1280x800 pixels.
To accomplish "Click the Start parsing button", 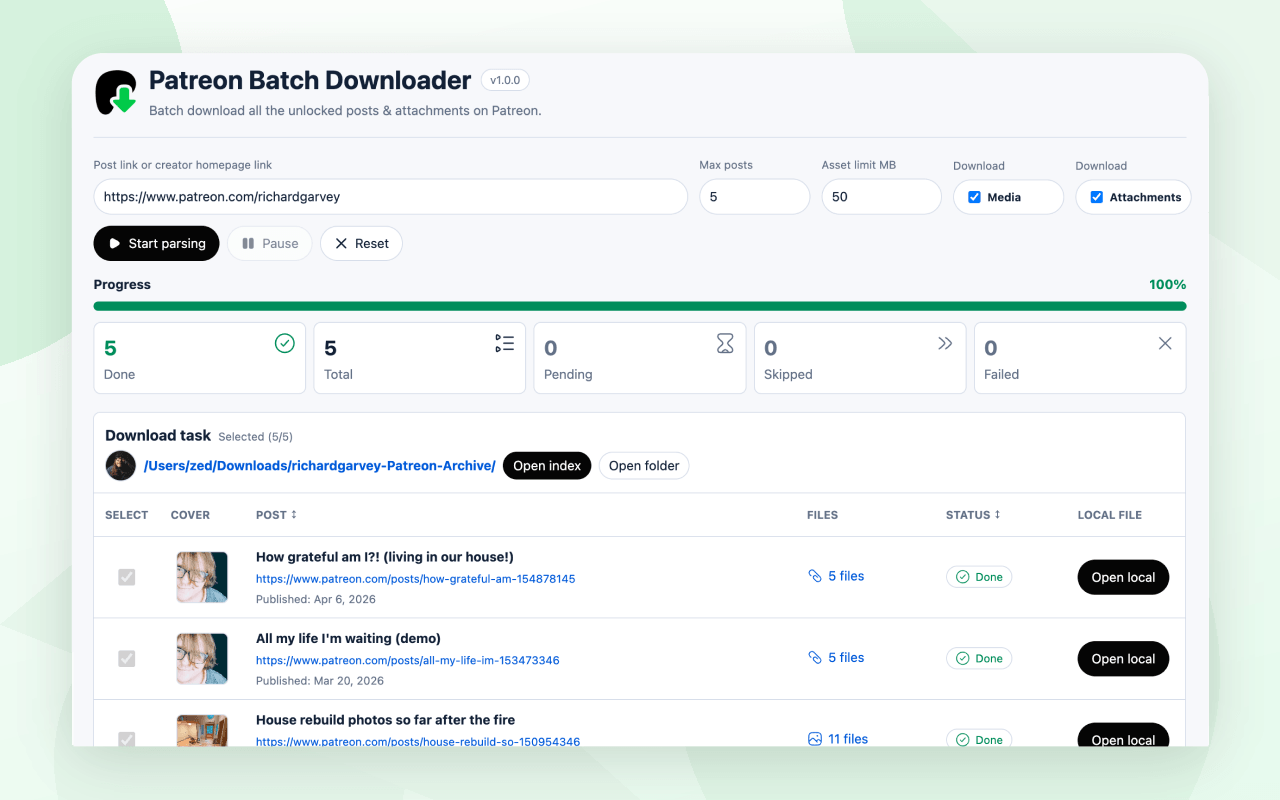I will click(x=156, y=243).
